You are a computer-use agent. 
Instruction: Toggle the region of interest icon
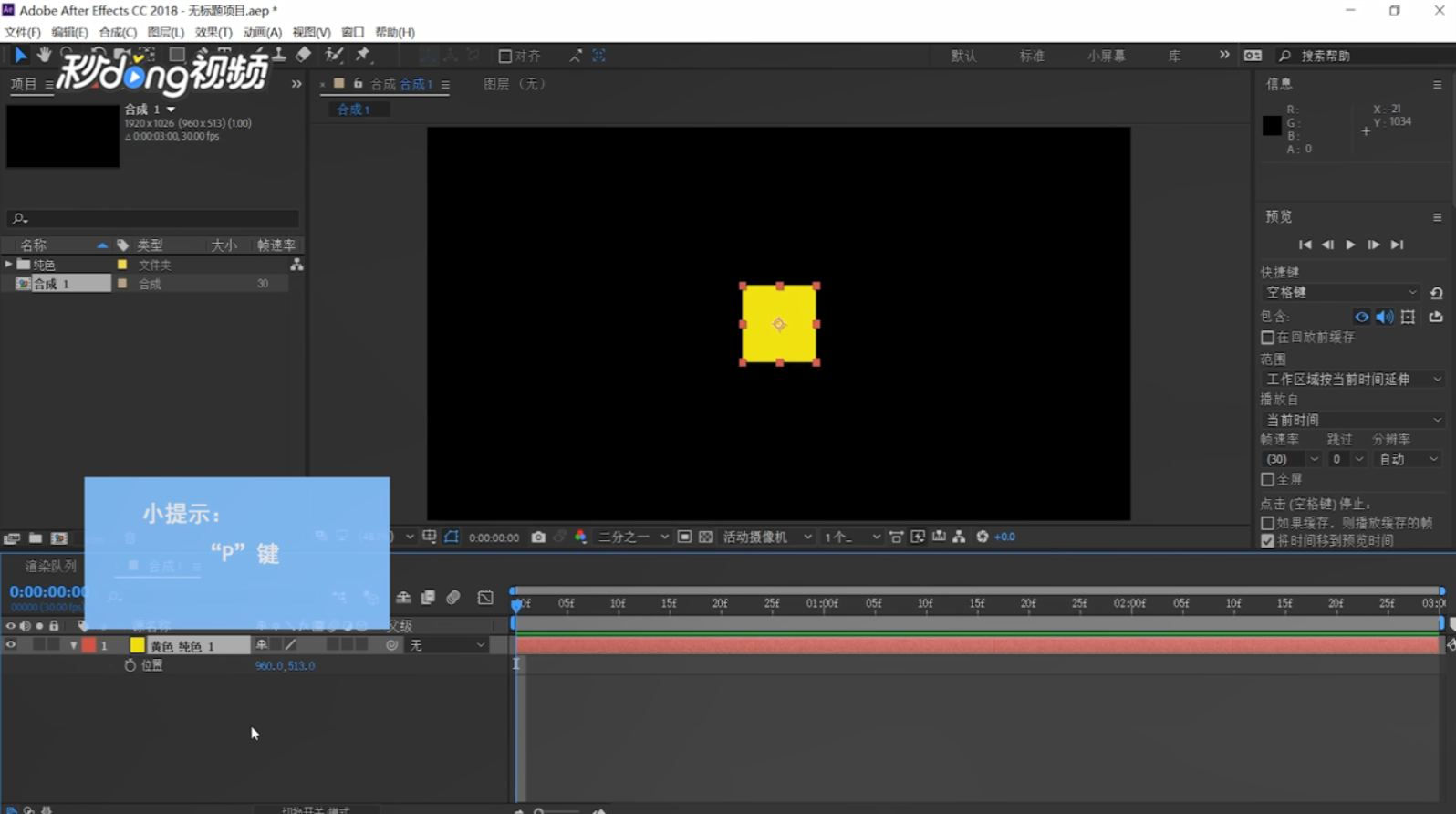pyautogui.click(x=684, y=537)
